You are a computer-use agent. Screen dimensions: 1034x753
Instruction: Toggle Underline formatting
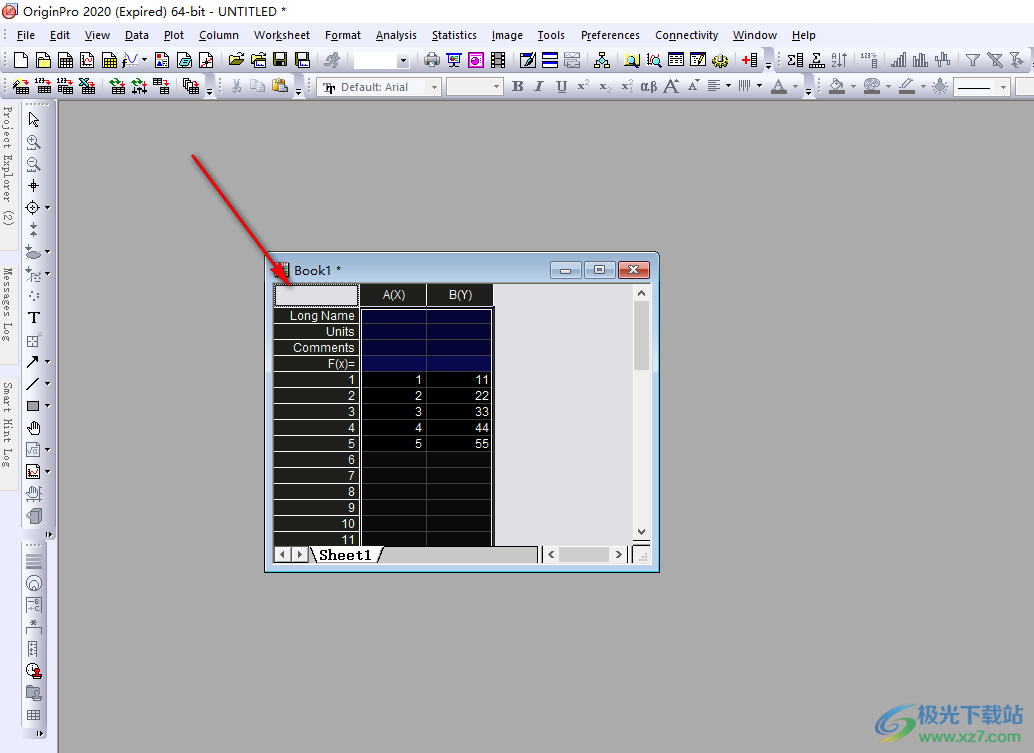click(561, 86)
